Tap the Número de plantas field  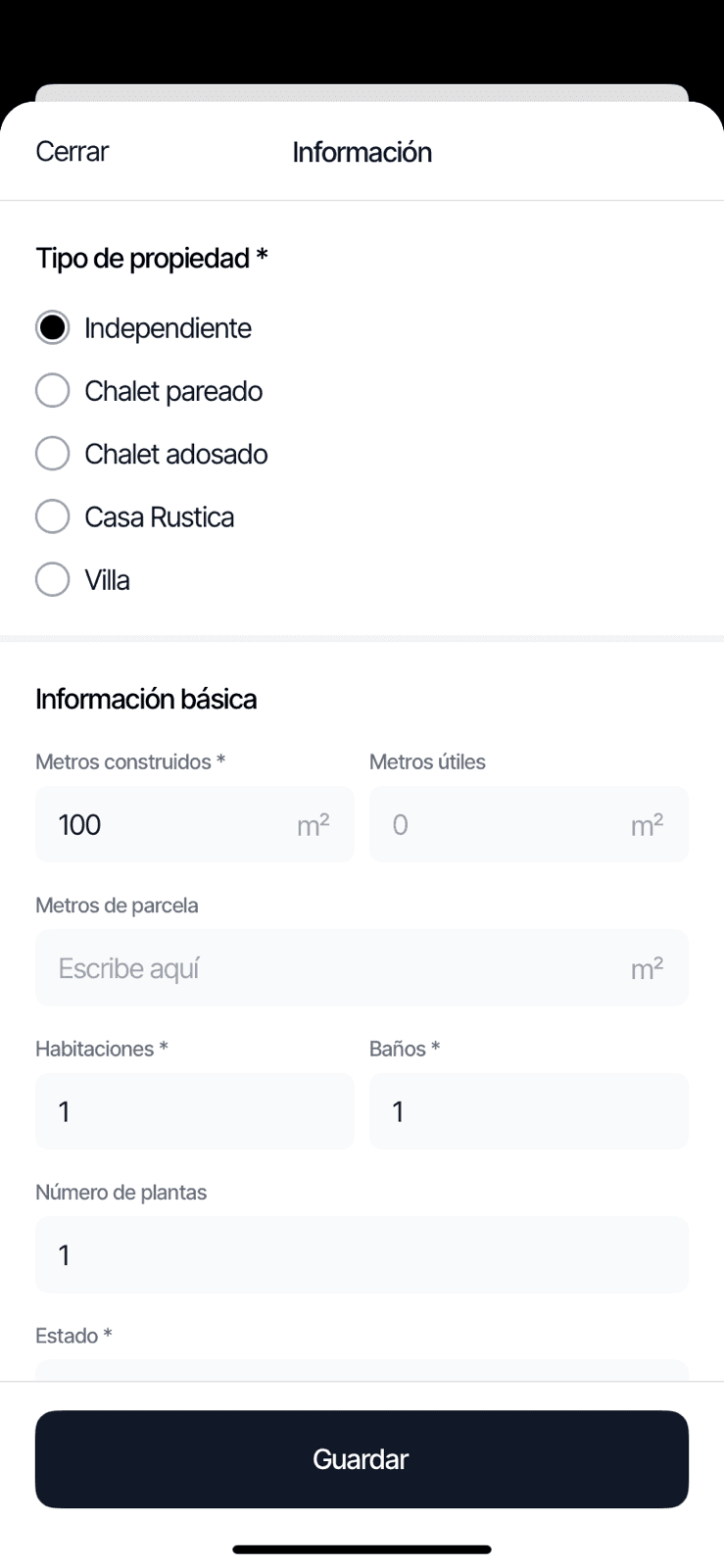tap(362, 1254)
